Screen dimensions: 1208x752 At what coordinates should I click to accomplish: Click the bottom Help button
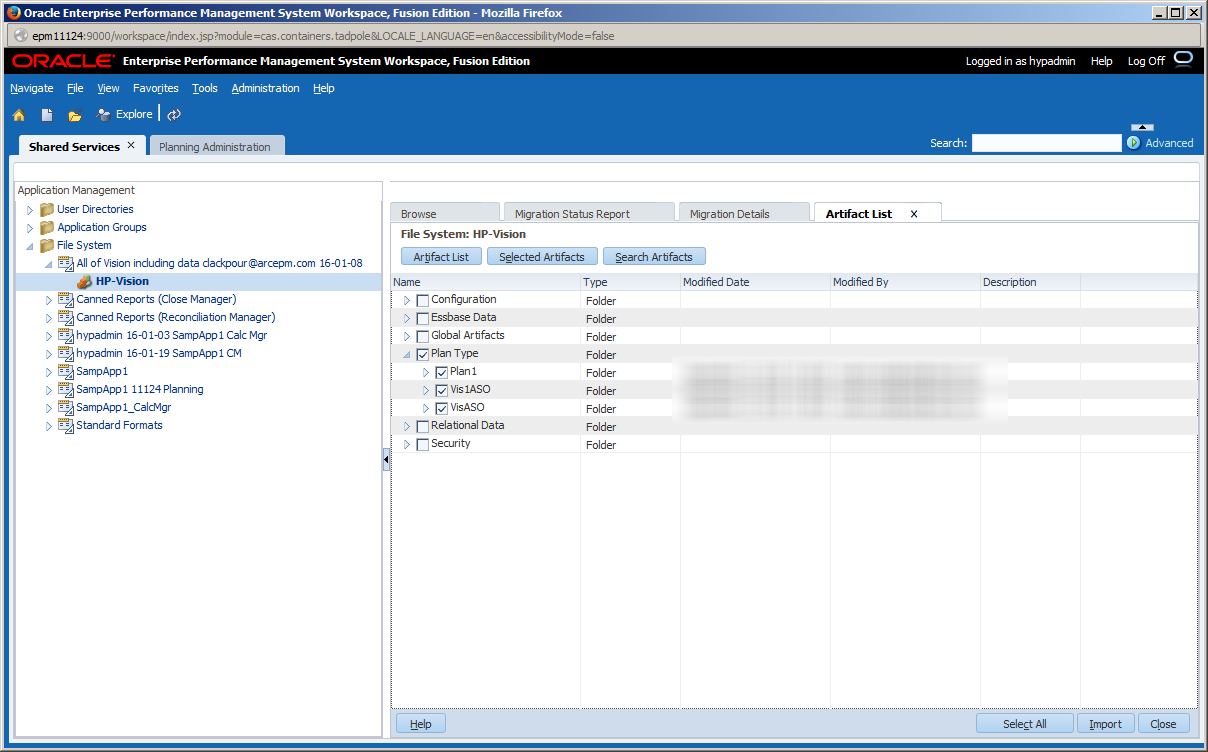421,724
